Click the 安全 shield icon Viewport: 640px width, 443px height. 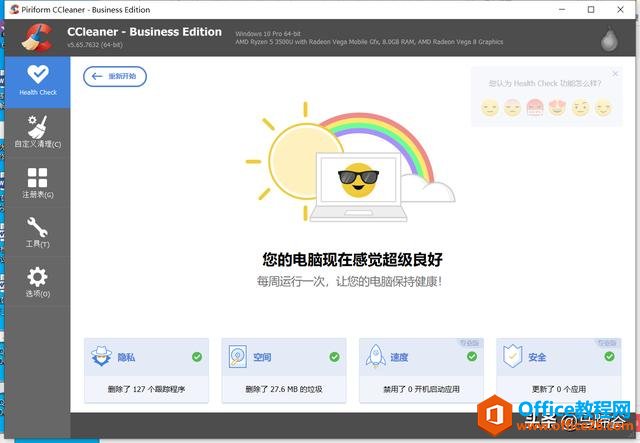[x=513, y=357]
